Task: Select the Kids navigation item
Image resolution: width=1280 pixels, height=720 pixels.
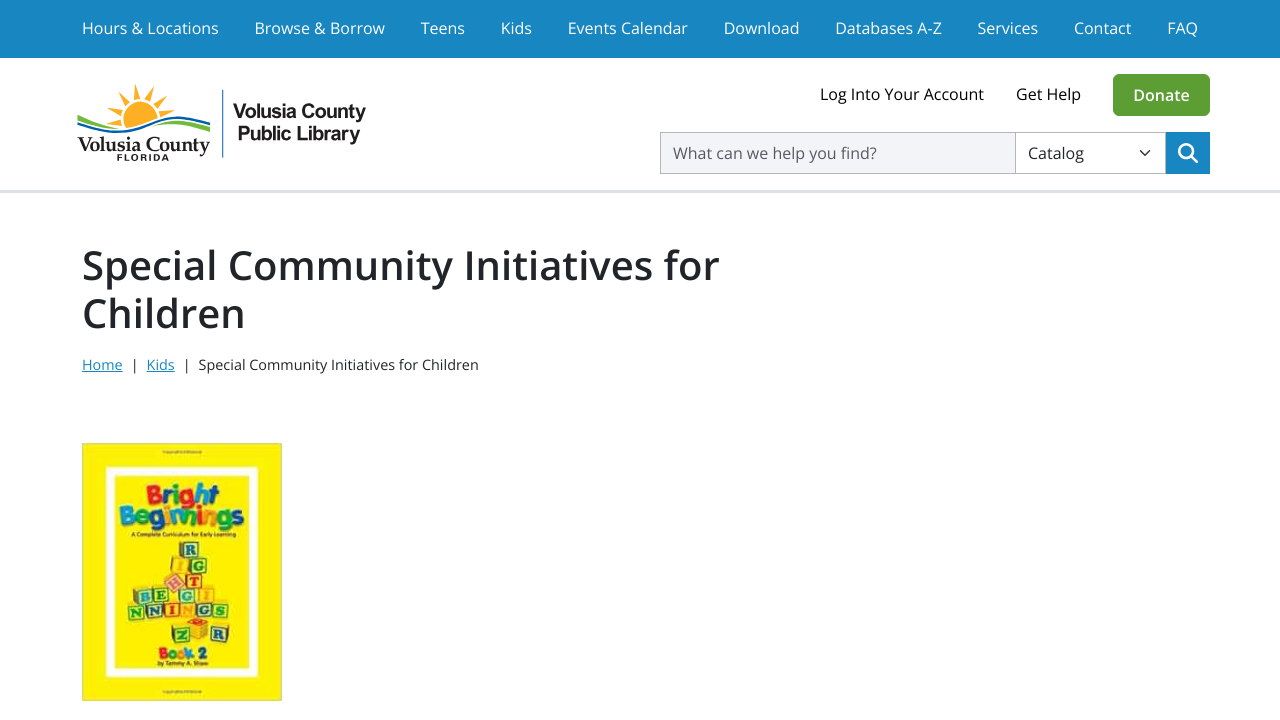Action: (515, 27)
